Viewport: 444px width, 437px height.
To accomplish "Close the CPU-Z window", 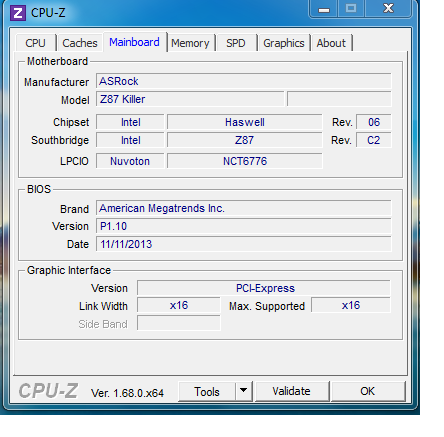I will (x=389, y=8).
